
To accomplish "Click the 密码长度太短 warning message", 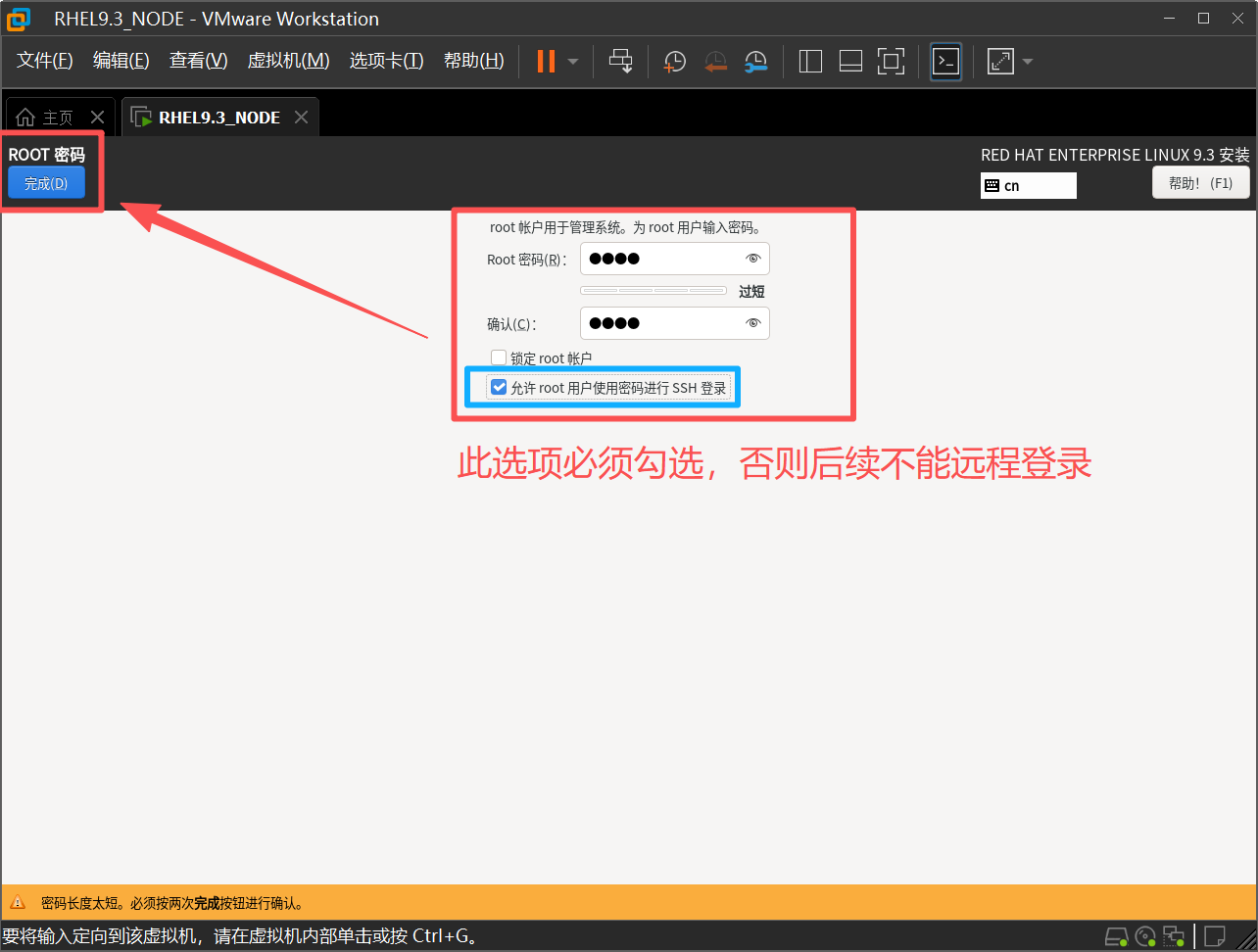I will 172,903.
